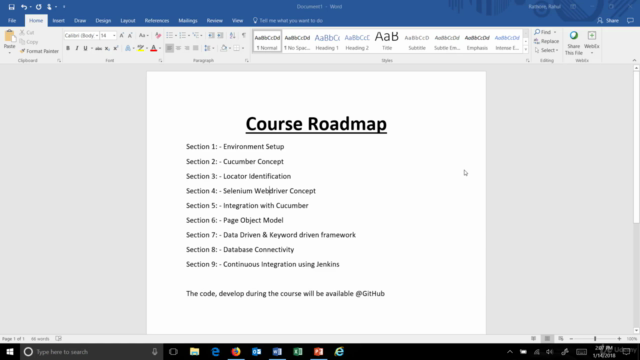Switch to Print Layout view
Screen dimensions: 640x360
(x=547, y=338)
